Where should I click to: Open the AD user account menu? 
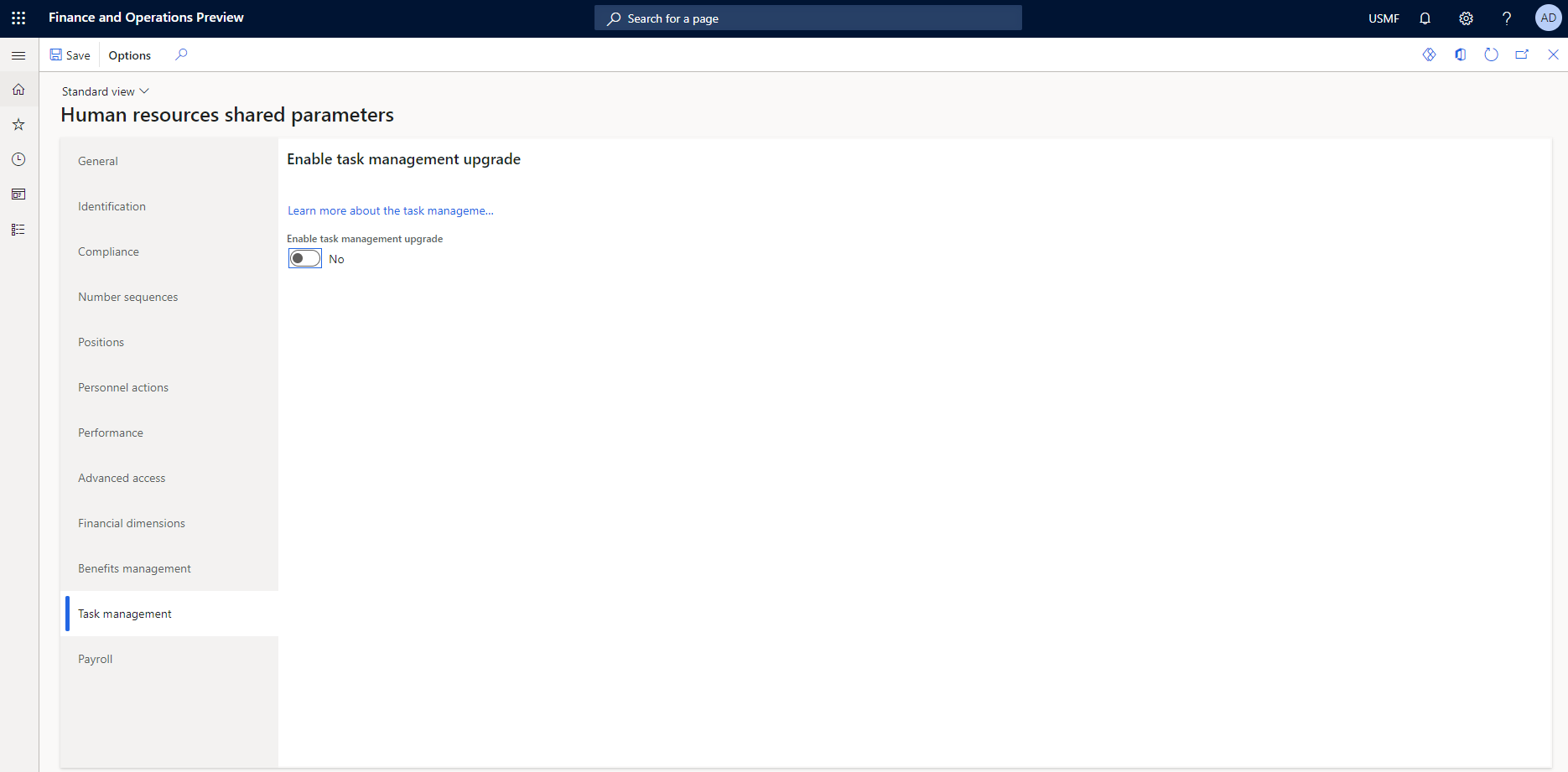tap(1547, 18)
